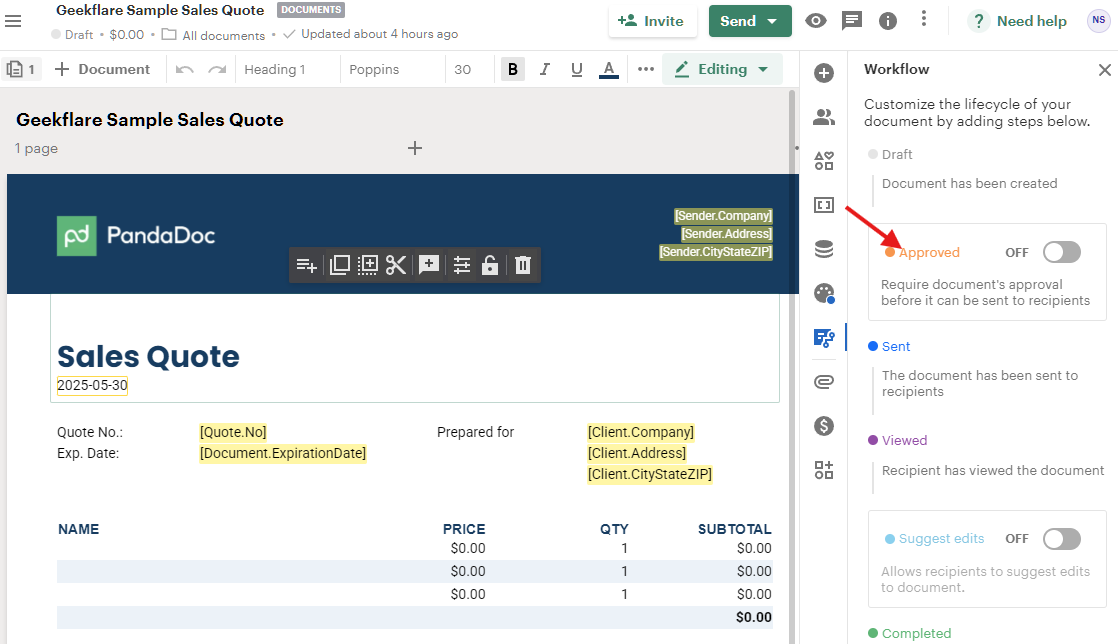Open the Apps grid sidebar icon
This screenshot has height=644, width=1118.
tap(824, 470)
